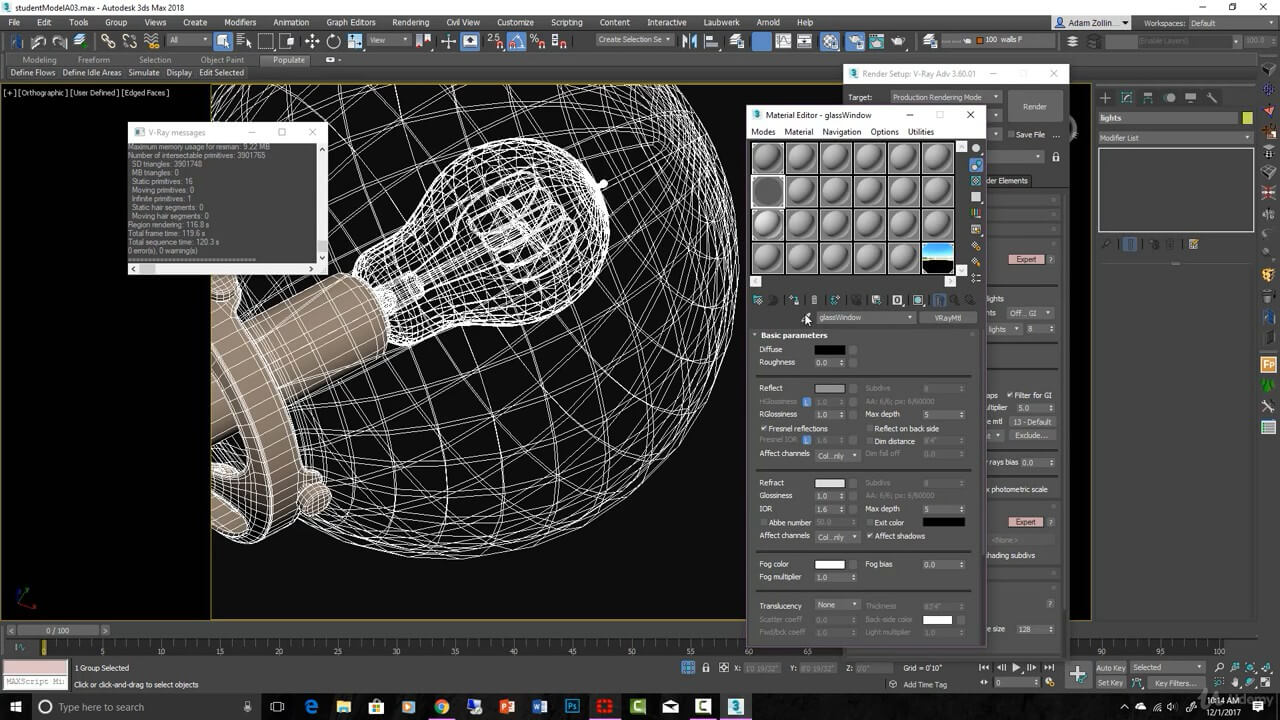
Task: Toggle Fresnel reflections checkbox
Action: click(x=764, y=428)
